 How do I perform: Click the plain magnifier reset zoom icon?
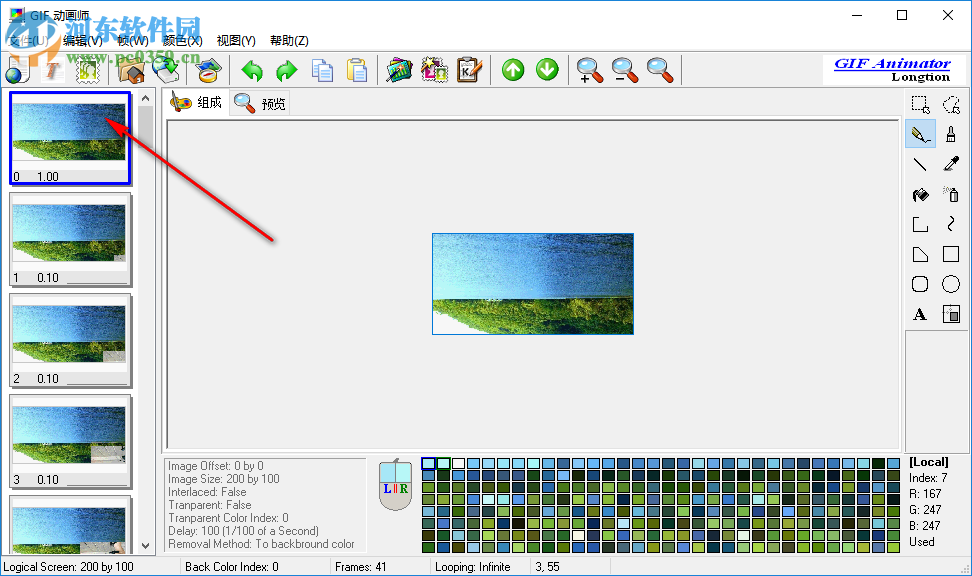pyautogui.click(x=660, y=70)
